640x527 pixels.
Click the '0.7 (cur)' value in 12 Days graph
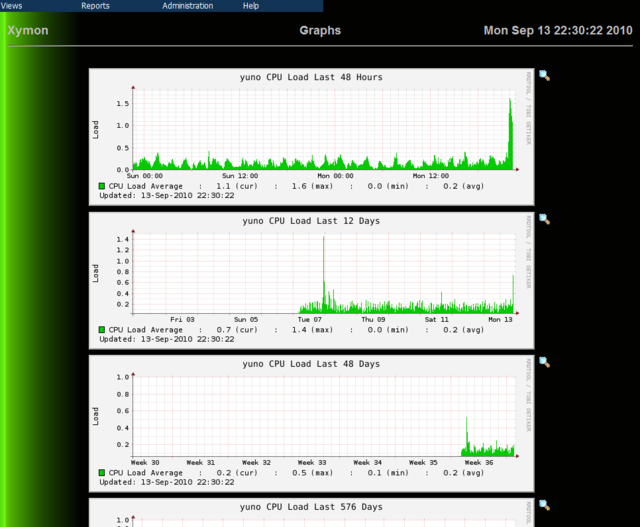tap(237, 330)
